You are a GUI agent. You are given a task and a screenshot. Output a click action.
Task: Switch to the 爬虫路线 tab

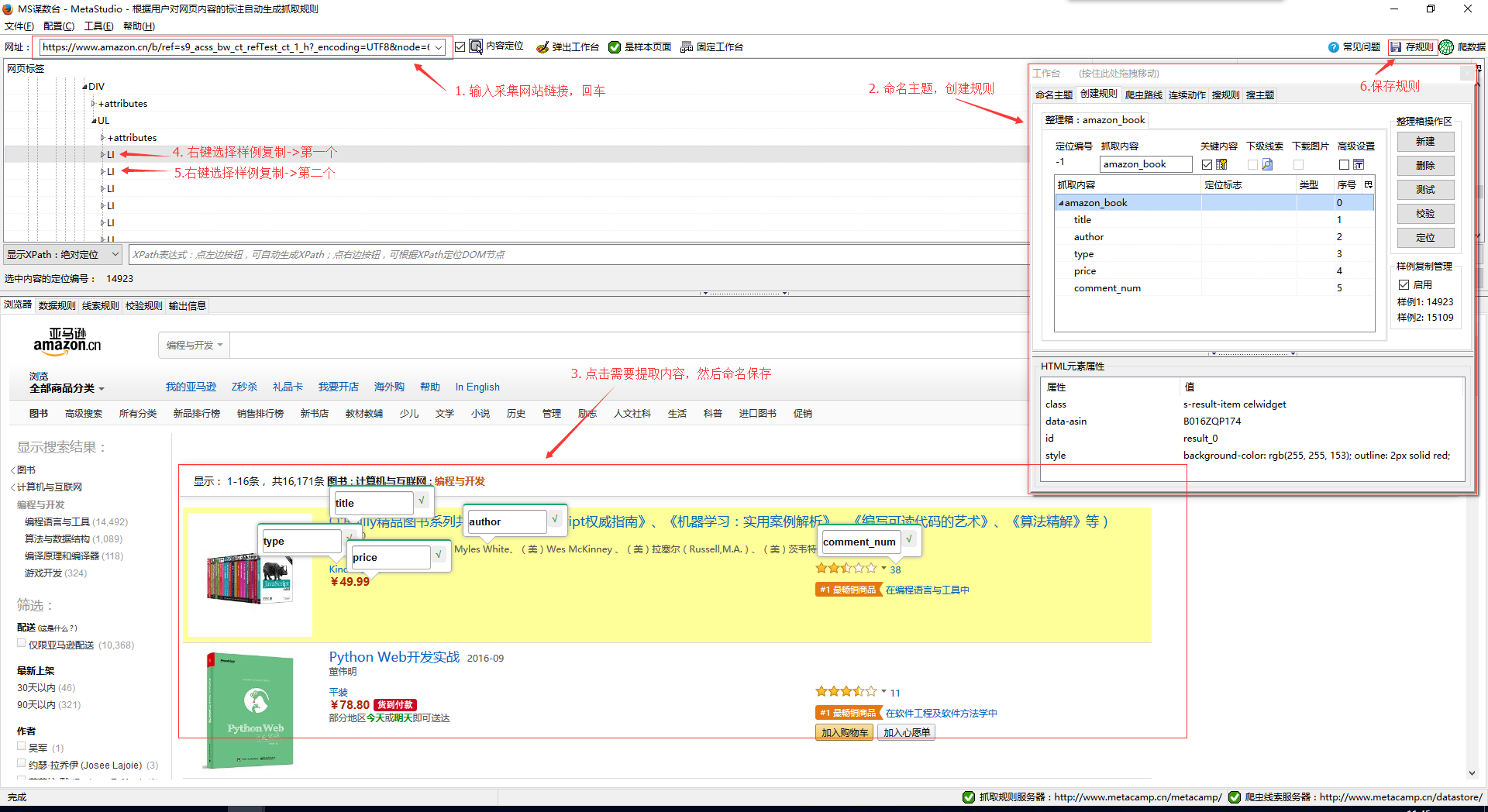[1144, 95]
